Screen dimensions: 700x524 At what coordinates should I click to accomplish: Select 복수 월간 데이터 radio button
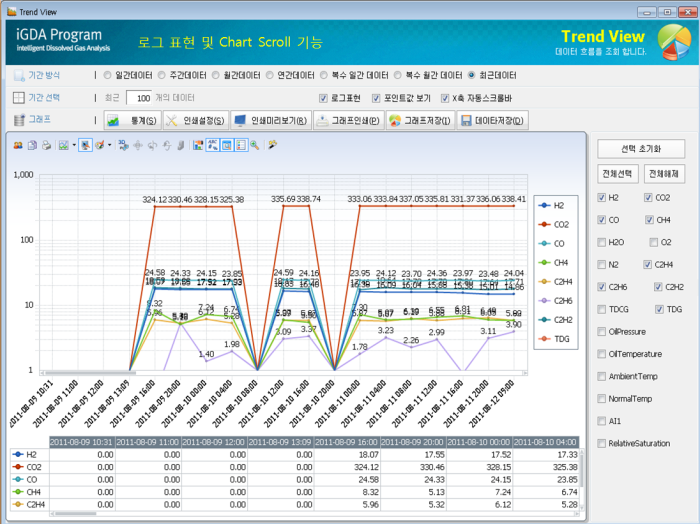click(x=398, y=75)
